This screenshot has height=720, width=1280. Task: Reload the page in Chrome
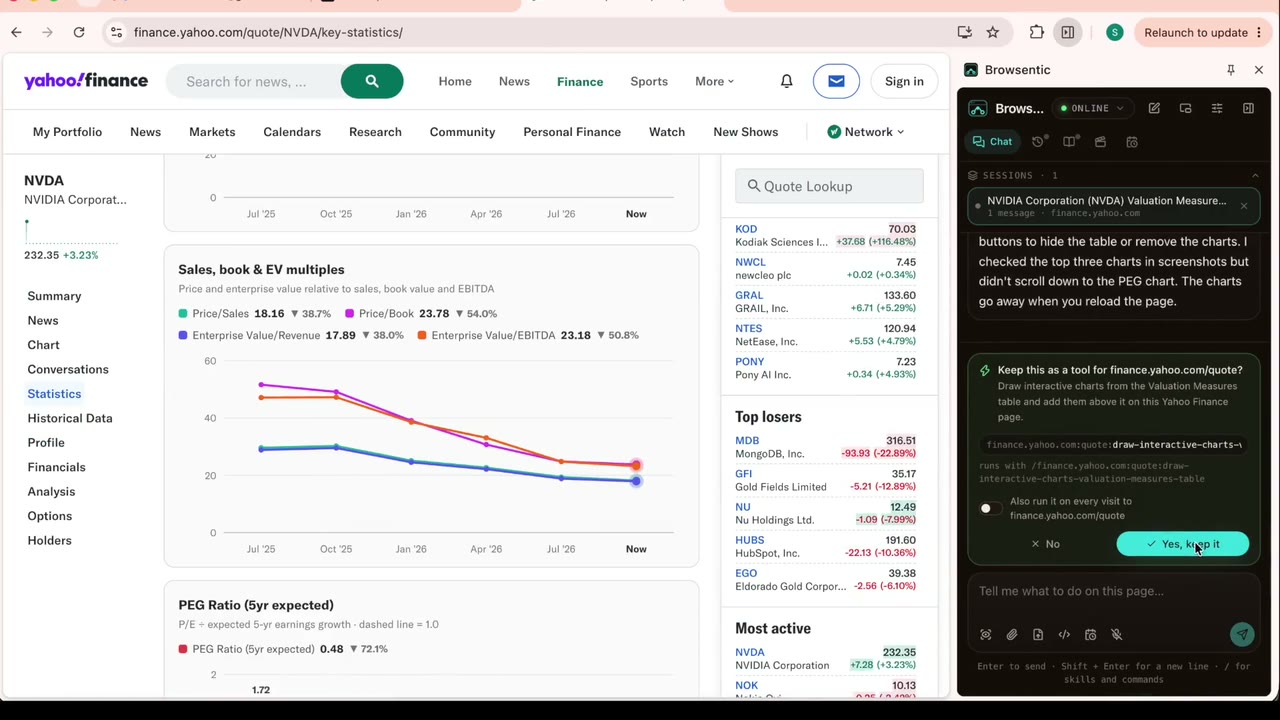point(79,32)
